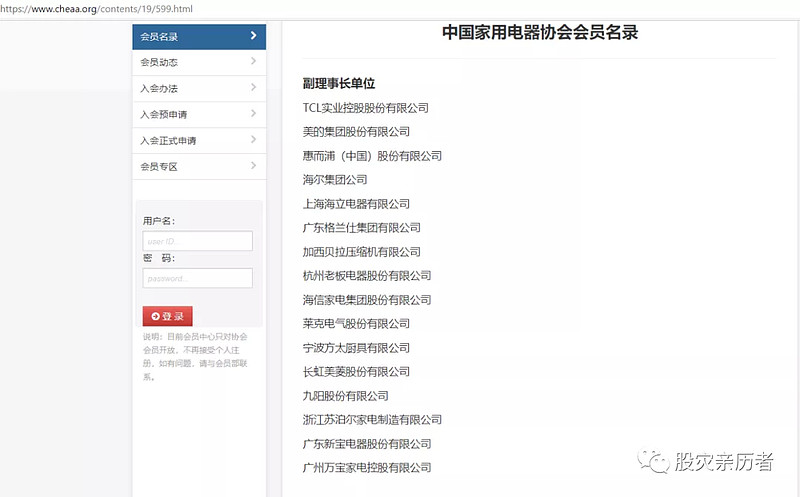This screenshot has height=497, width=800.
Task: Click the 说明 note text below login
Action: pos(195,357)
